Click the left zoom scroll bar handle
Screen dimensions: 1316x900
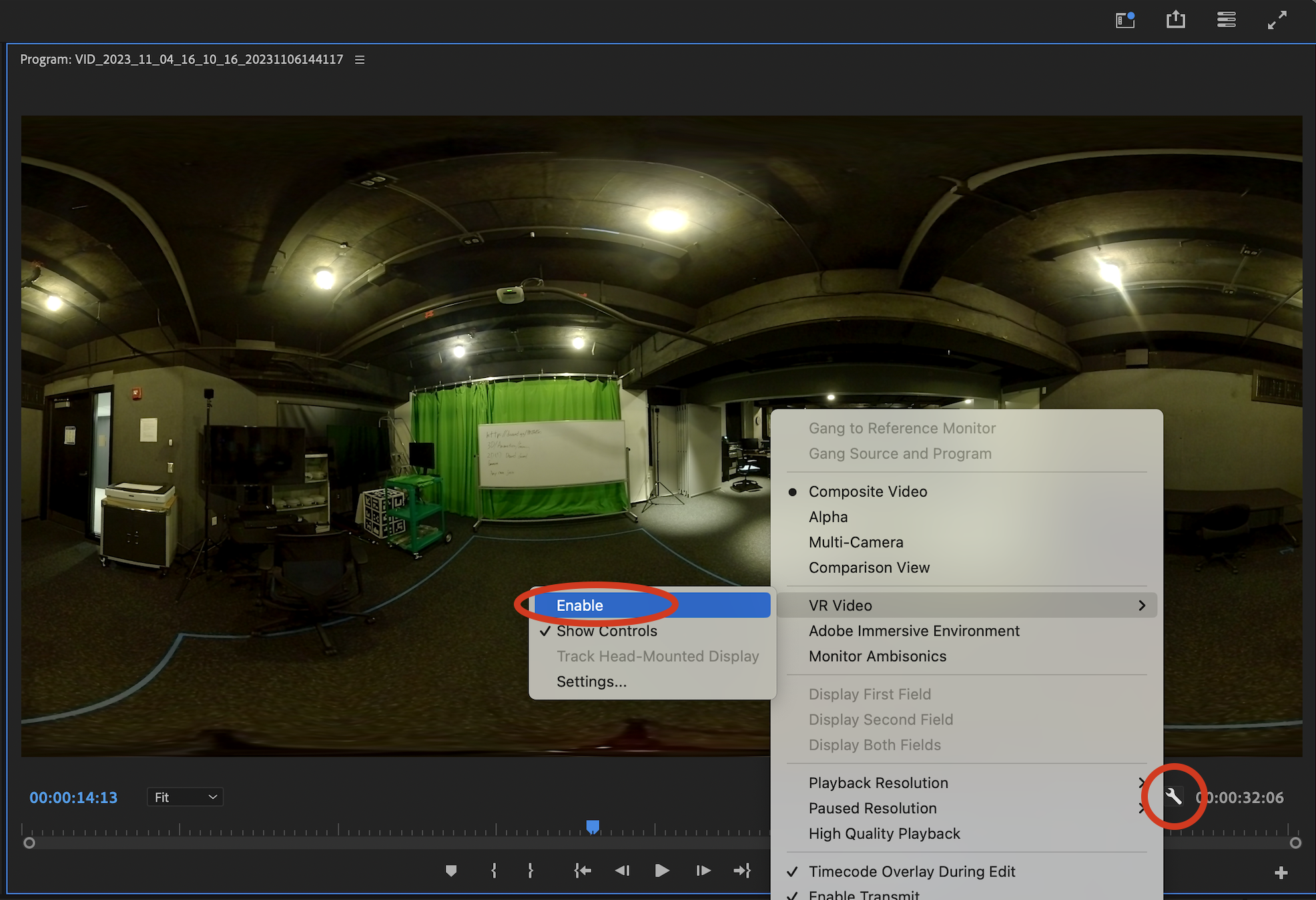click(29, 843)
